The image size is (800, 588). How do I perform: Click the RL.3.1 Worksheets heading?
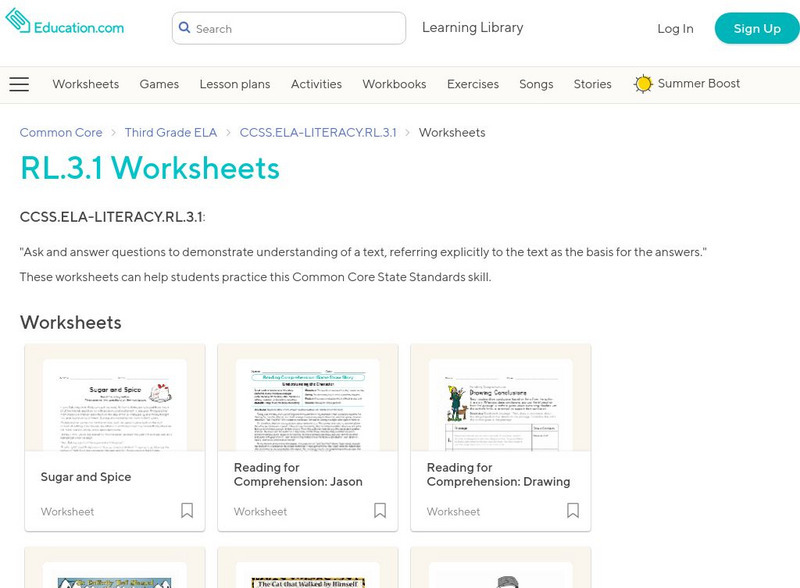(x=150, y=168)
